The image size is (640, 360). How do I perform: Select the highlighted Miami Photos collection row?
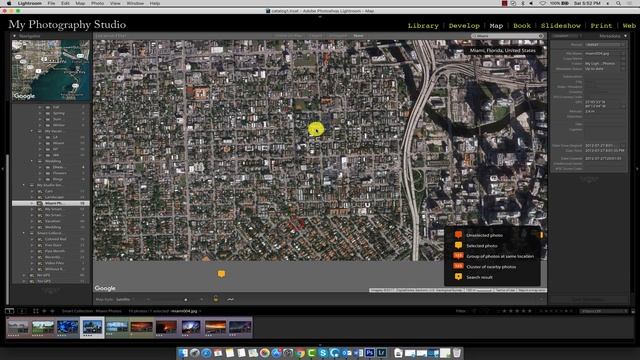51,203
